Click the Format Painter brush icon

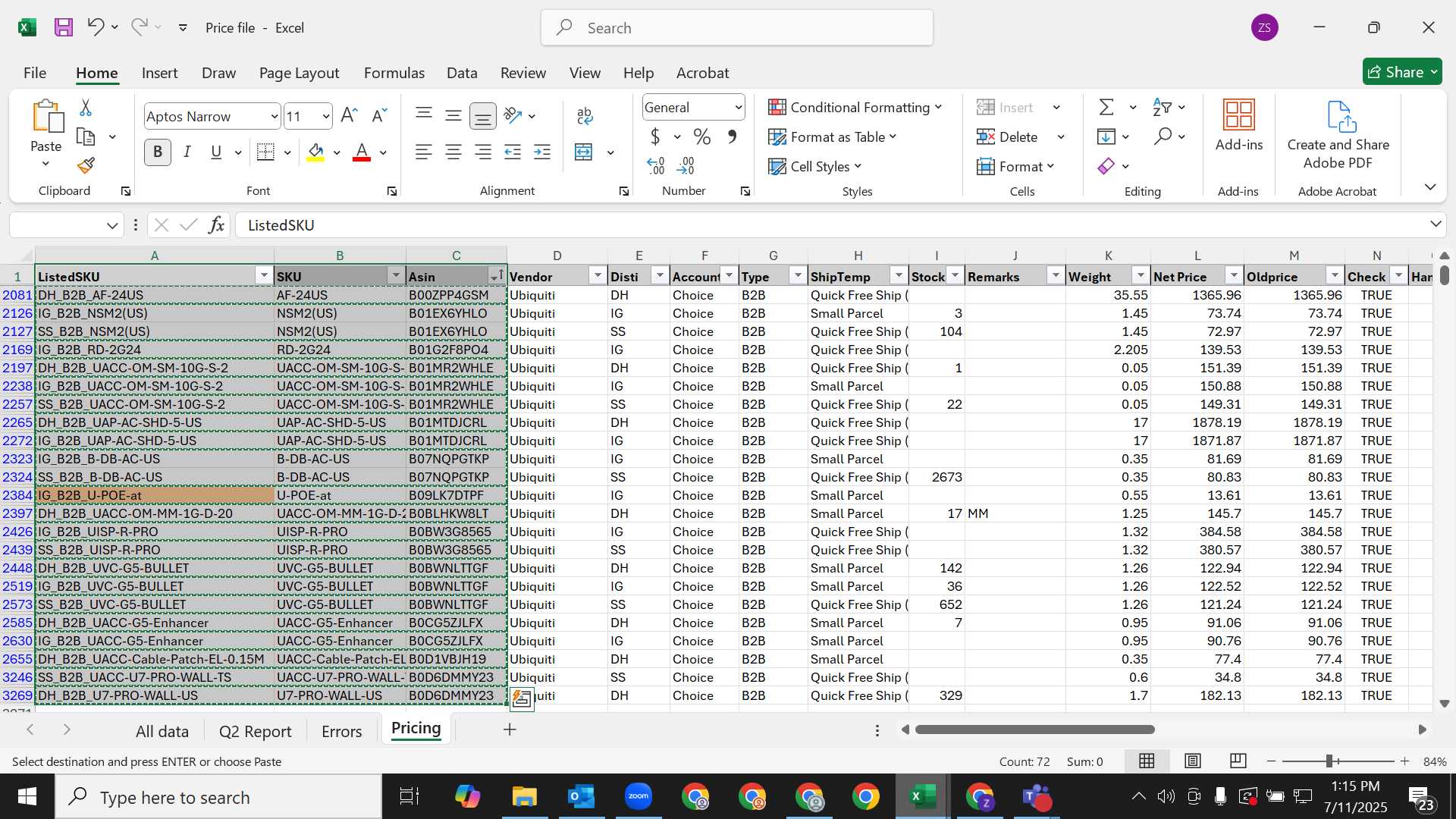point(86,165)
